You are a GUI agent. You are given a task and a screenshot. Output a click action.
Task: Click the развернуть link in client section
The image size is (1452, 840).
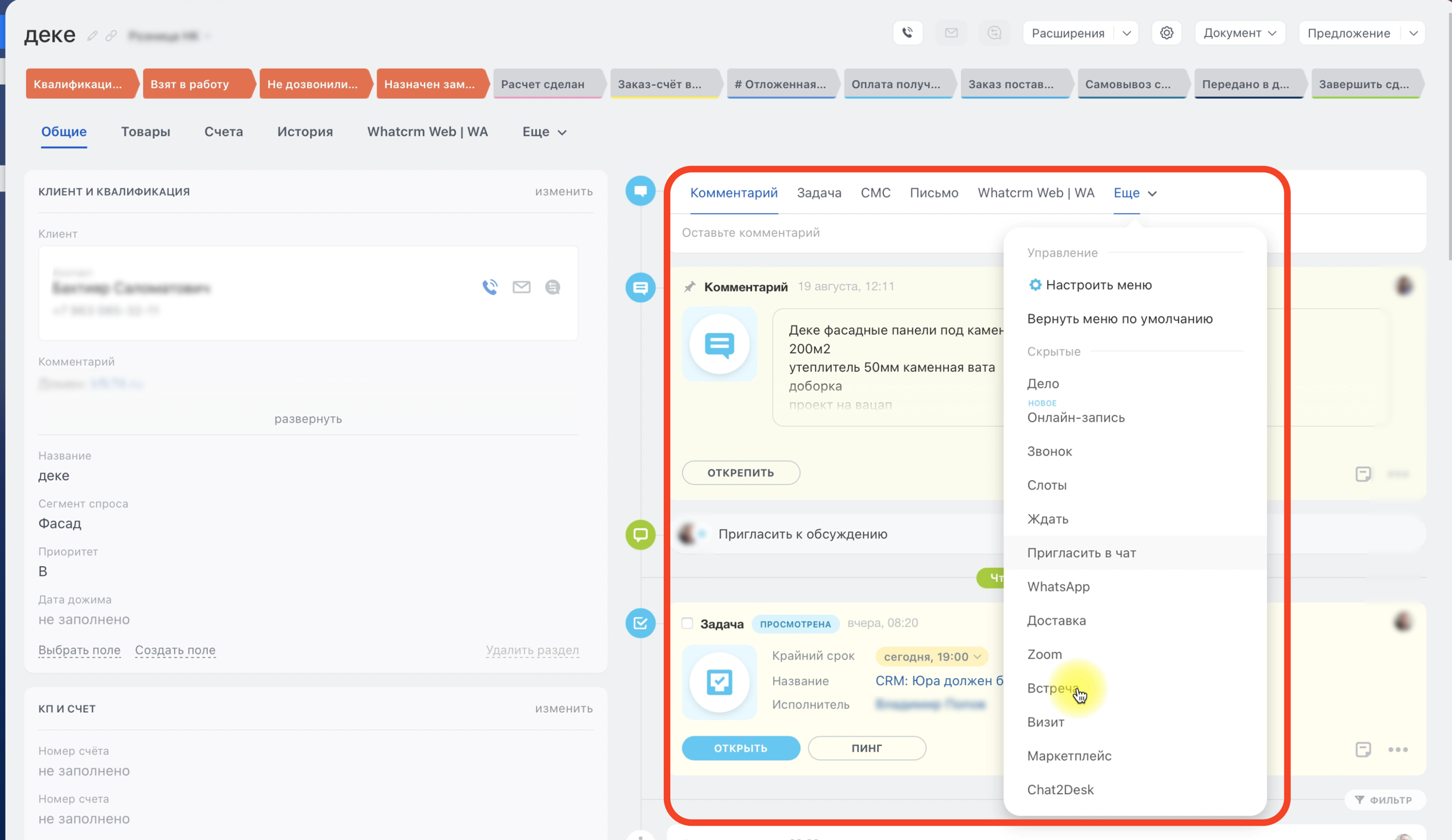[x=308, y=419]
